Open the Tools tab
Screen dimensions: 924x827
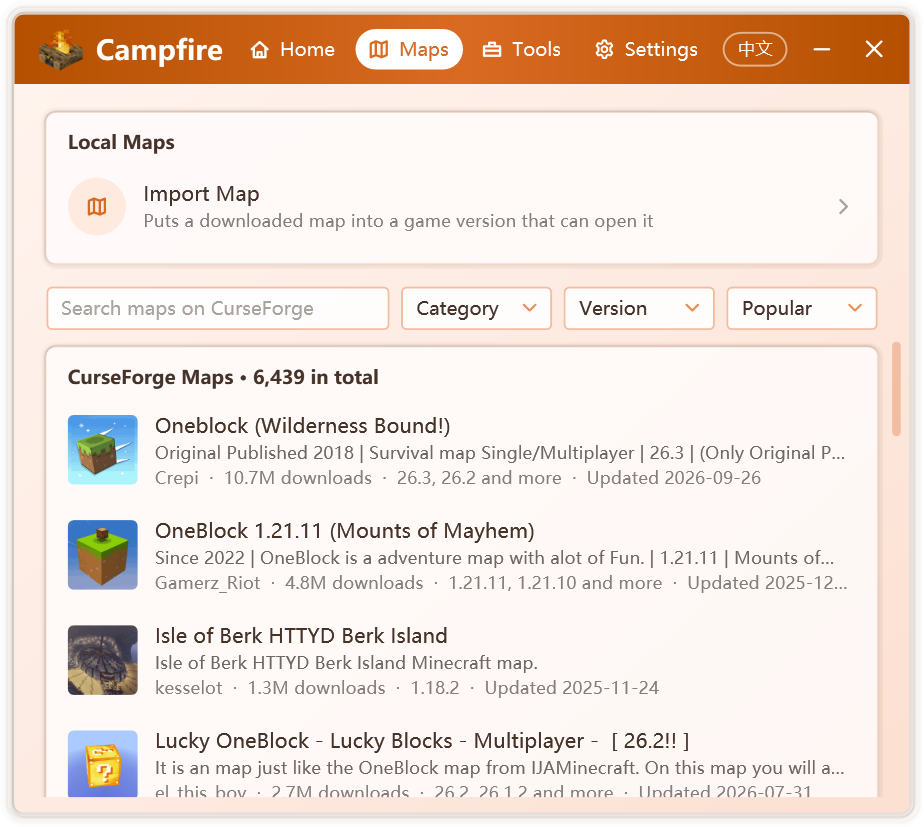point(522,50)
